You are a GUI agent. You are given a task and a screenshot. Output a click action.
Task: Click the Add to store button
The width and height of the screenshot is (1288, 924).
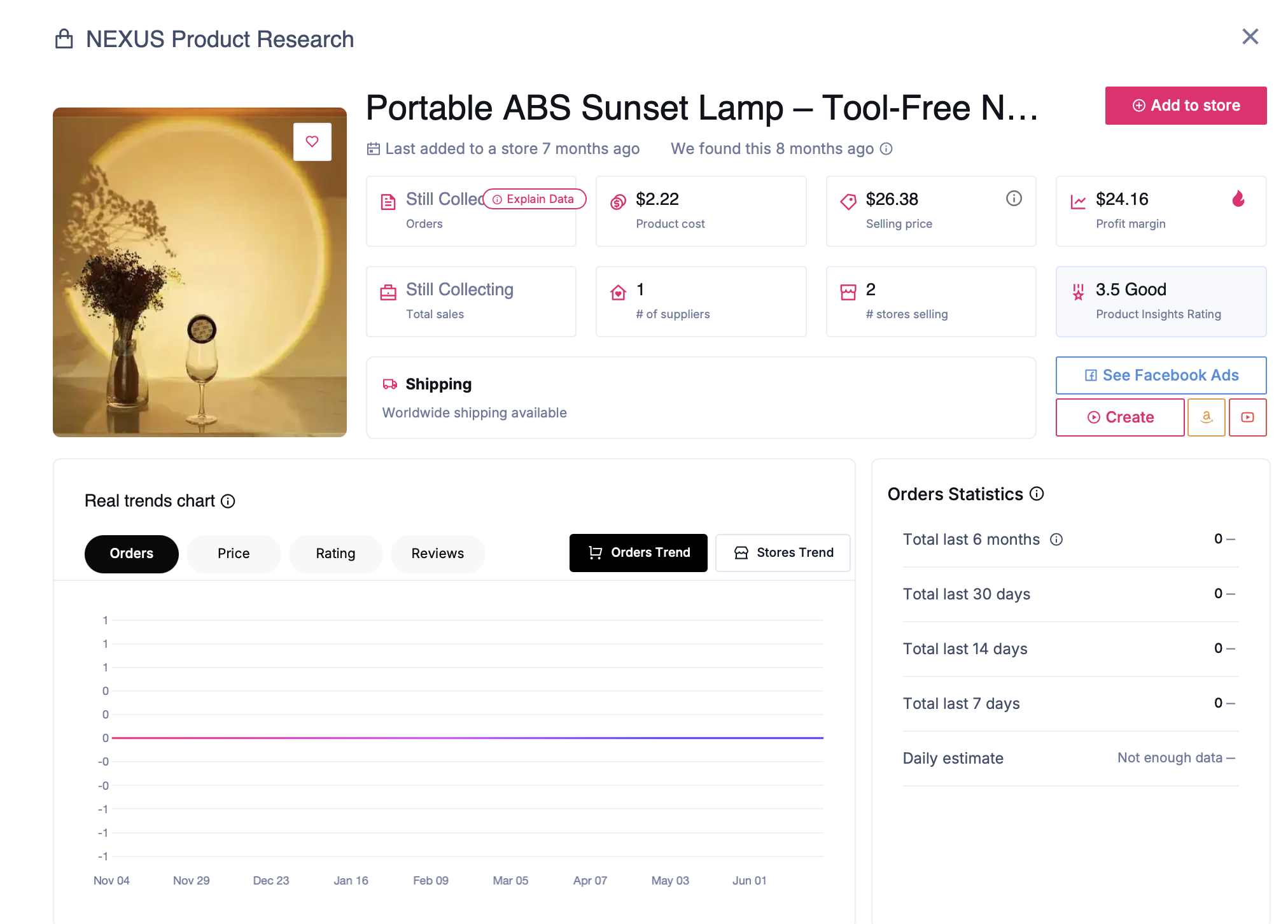pyautogui.click(x=1186, y=106)
